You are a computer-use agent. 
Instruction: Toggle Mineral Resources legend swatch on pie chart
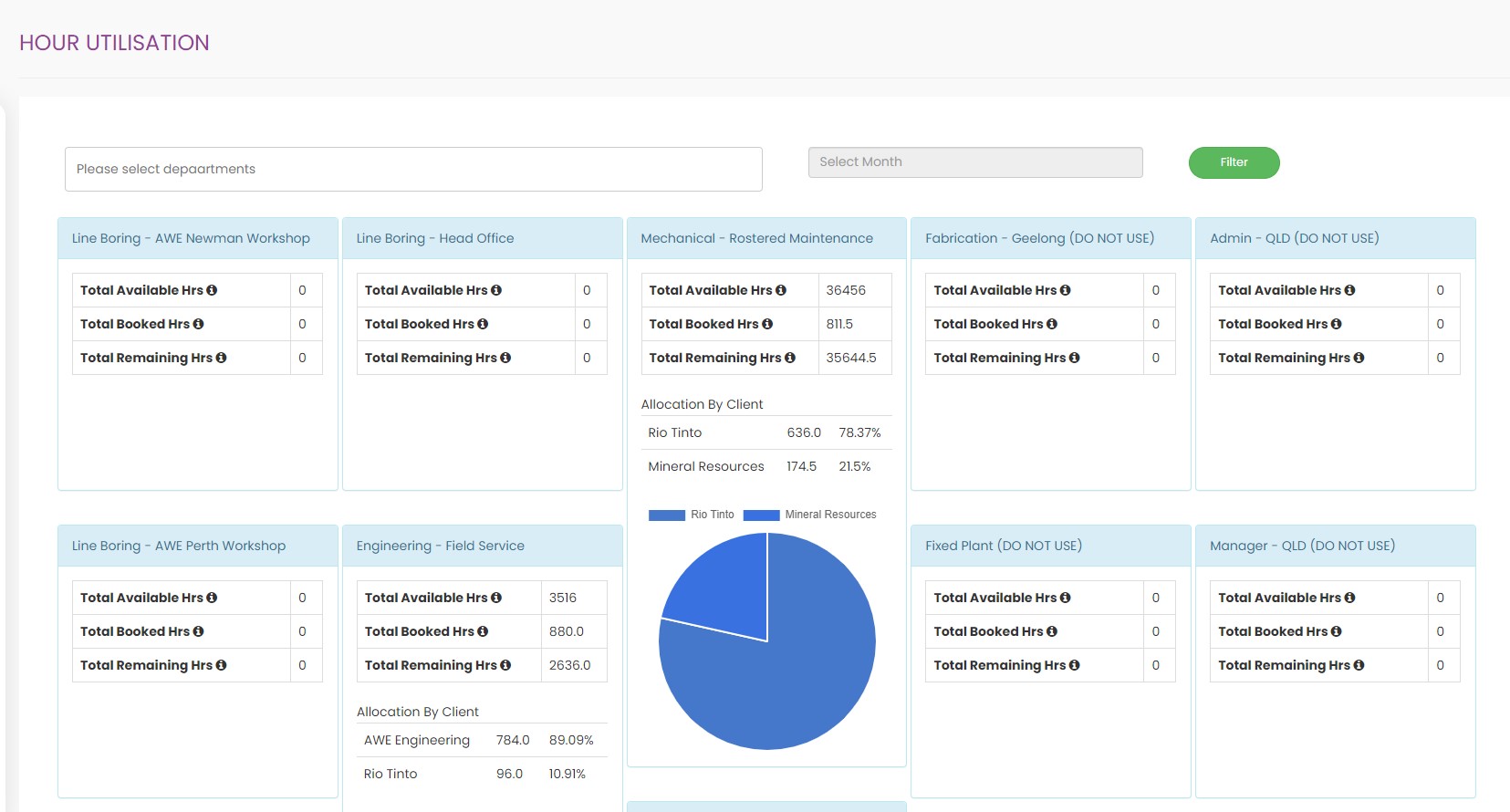click(x=761, y=515)
